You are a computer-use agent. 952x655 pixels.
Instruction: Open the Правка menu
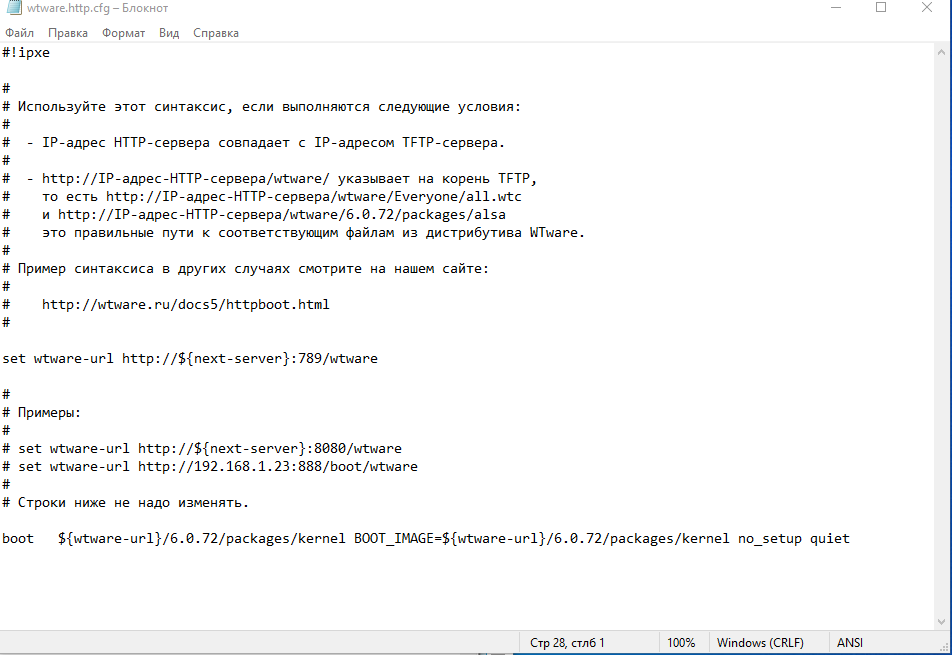[67, 33]
